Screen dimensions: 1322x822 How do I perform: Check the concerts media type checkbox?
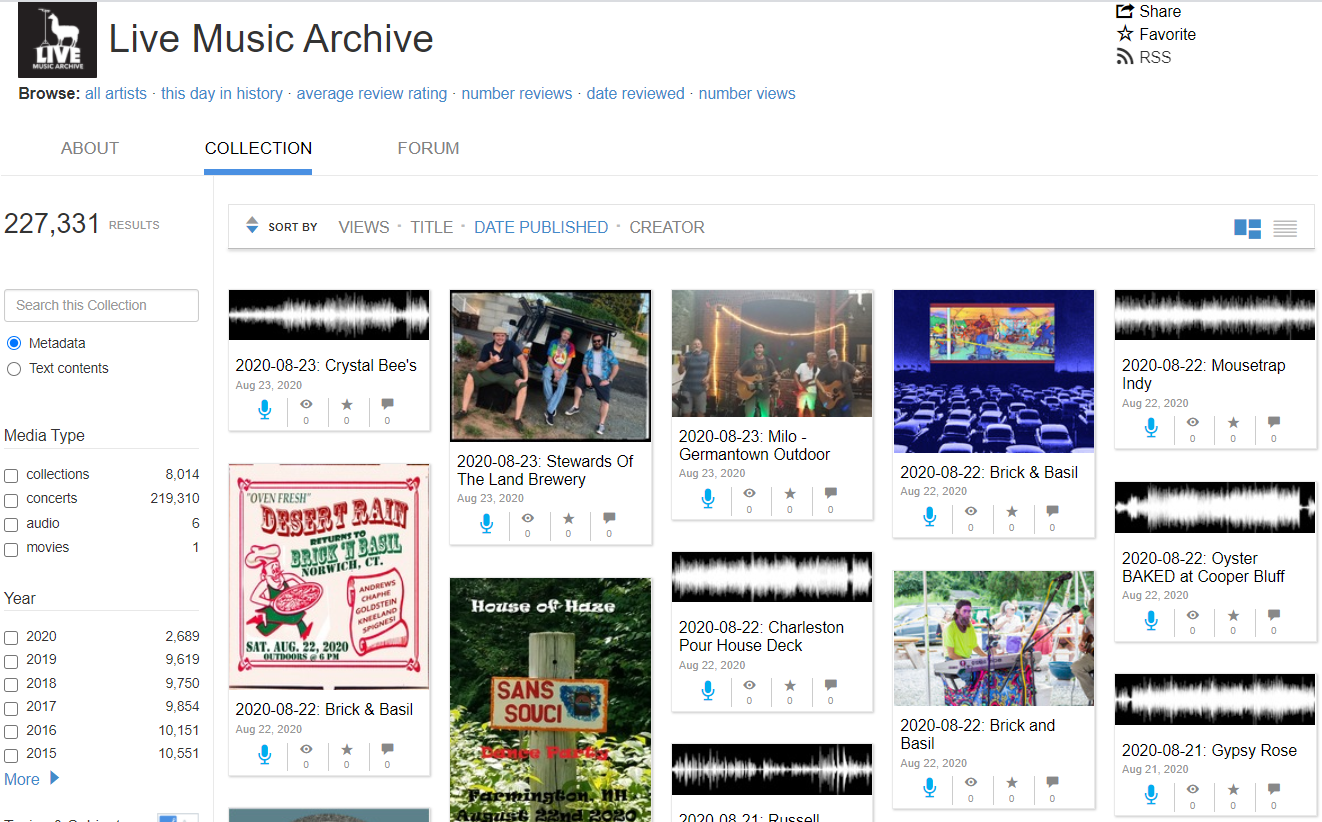coord(11,499)
